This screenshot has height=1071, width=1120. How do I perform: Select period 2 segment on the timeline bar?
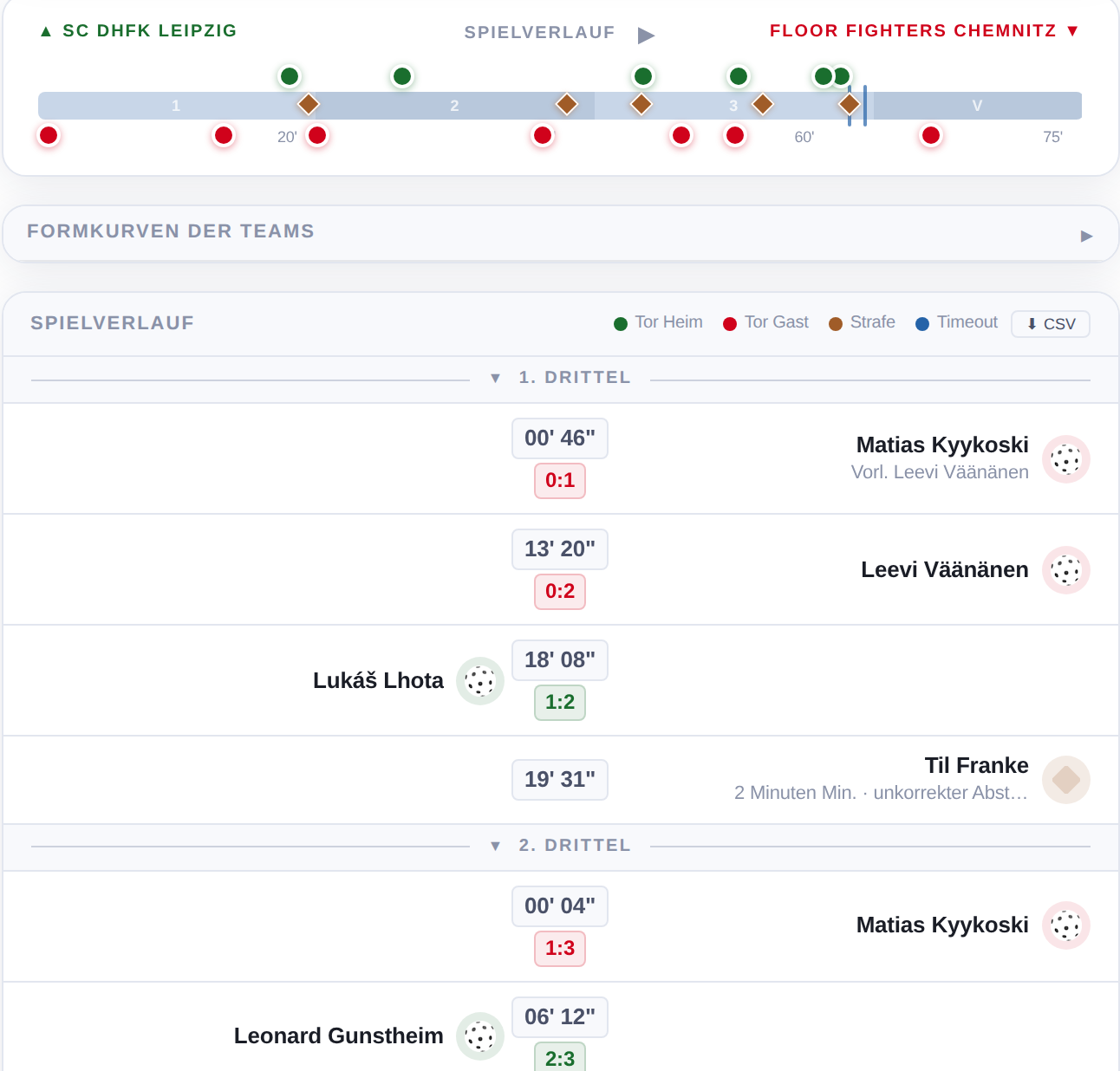[x=455, y=106]
